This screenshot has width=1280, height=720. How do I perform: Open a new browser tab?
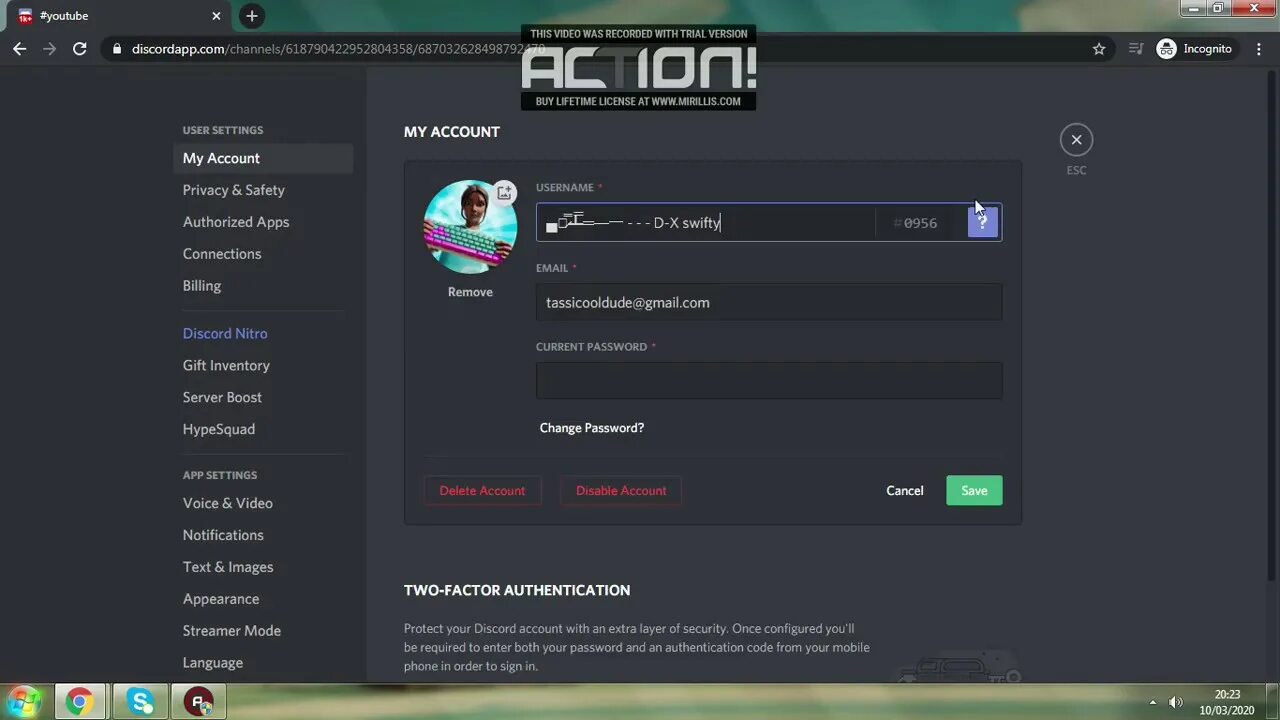click(252, 16)
